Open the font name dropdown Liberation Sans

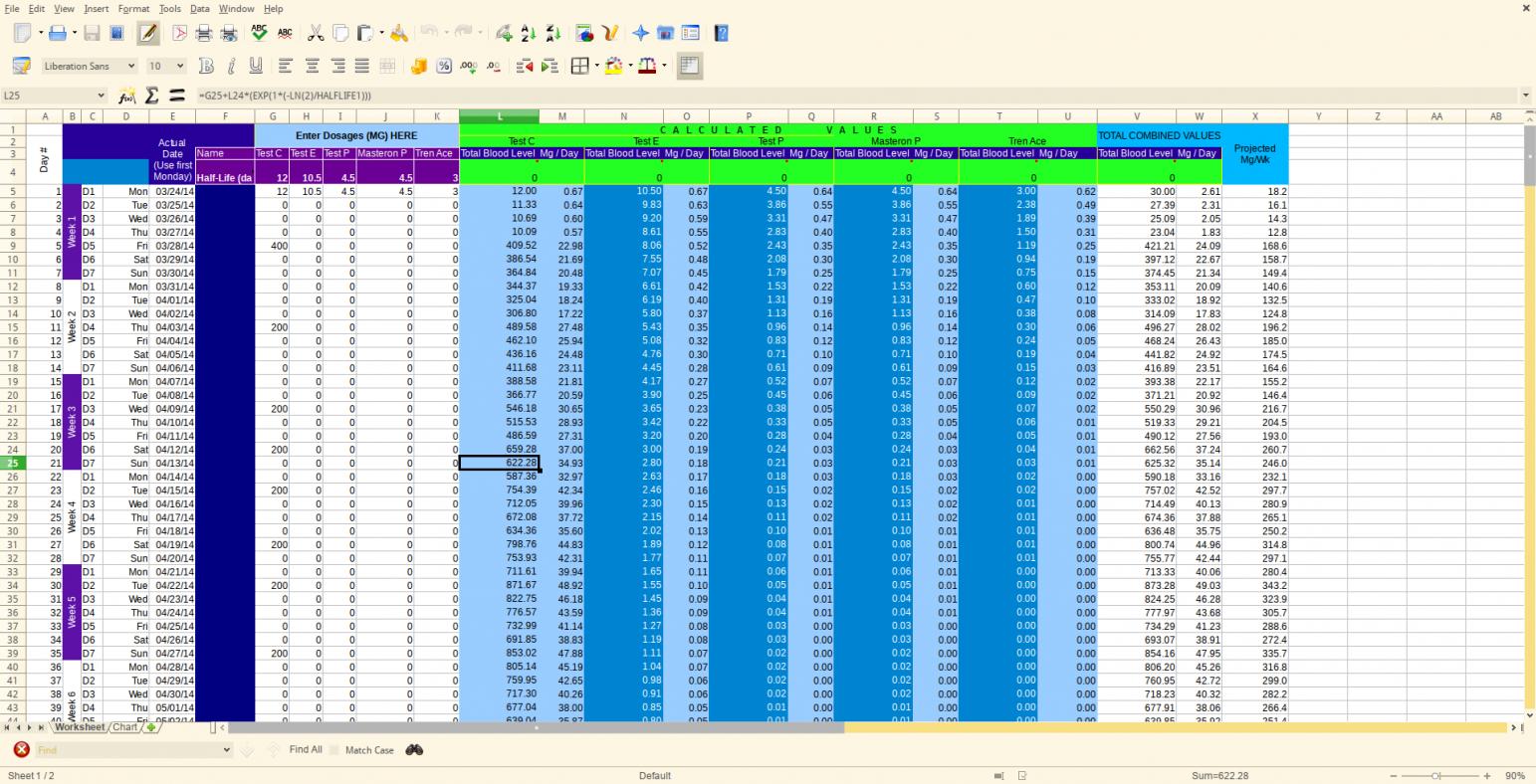[131, 66]
